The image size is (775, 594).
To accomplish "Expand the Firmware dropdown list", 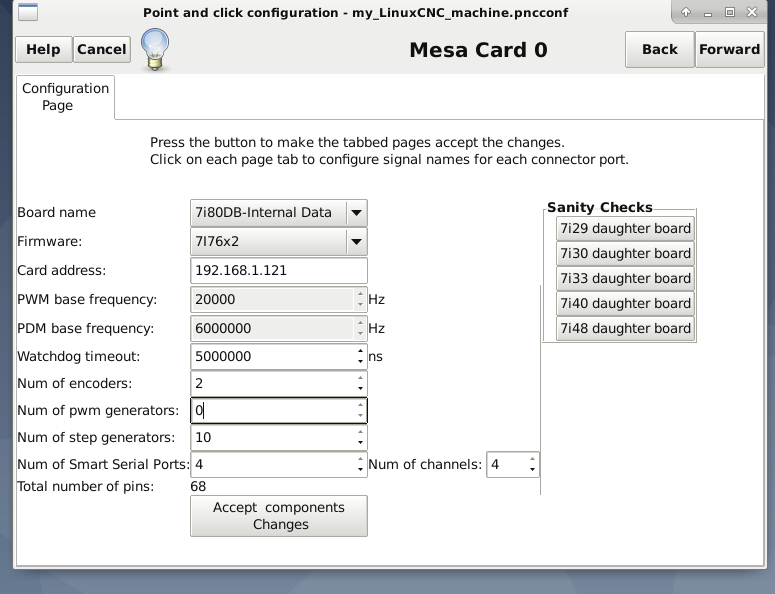I will pyautogui.click(x=356, y=241).
